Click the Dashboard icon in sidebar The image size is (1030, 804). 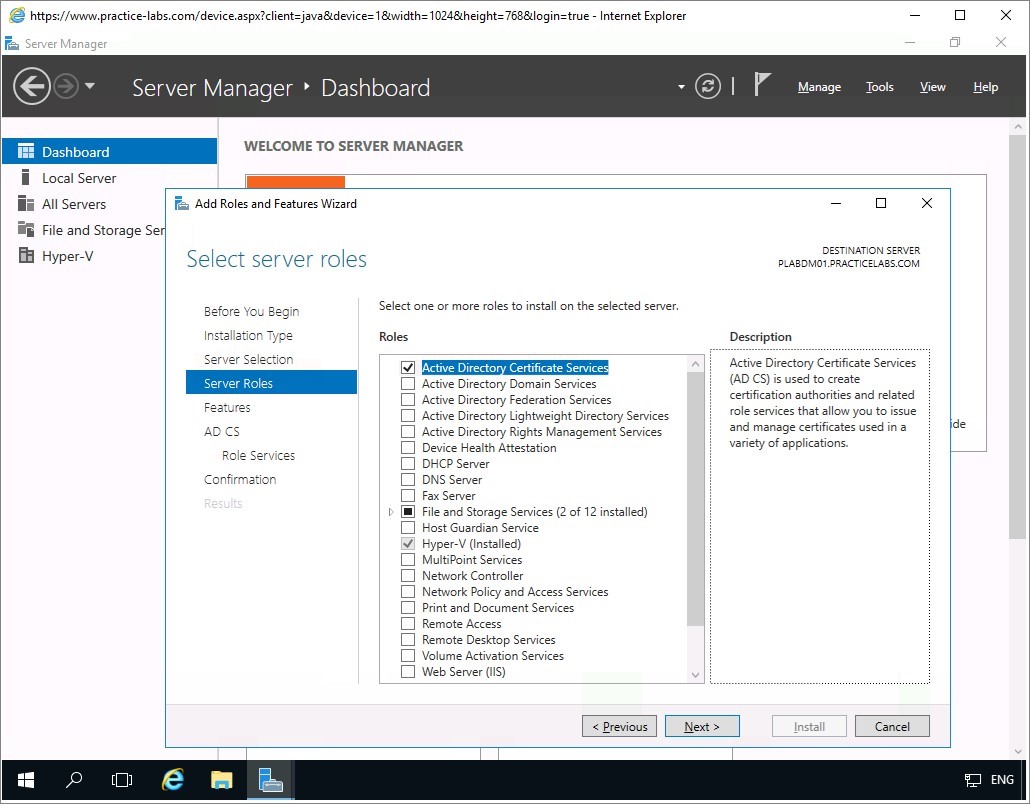(26, 152)
